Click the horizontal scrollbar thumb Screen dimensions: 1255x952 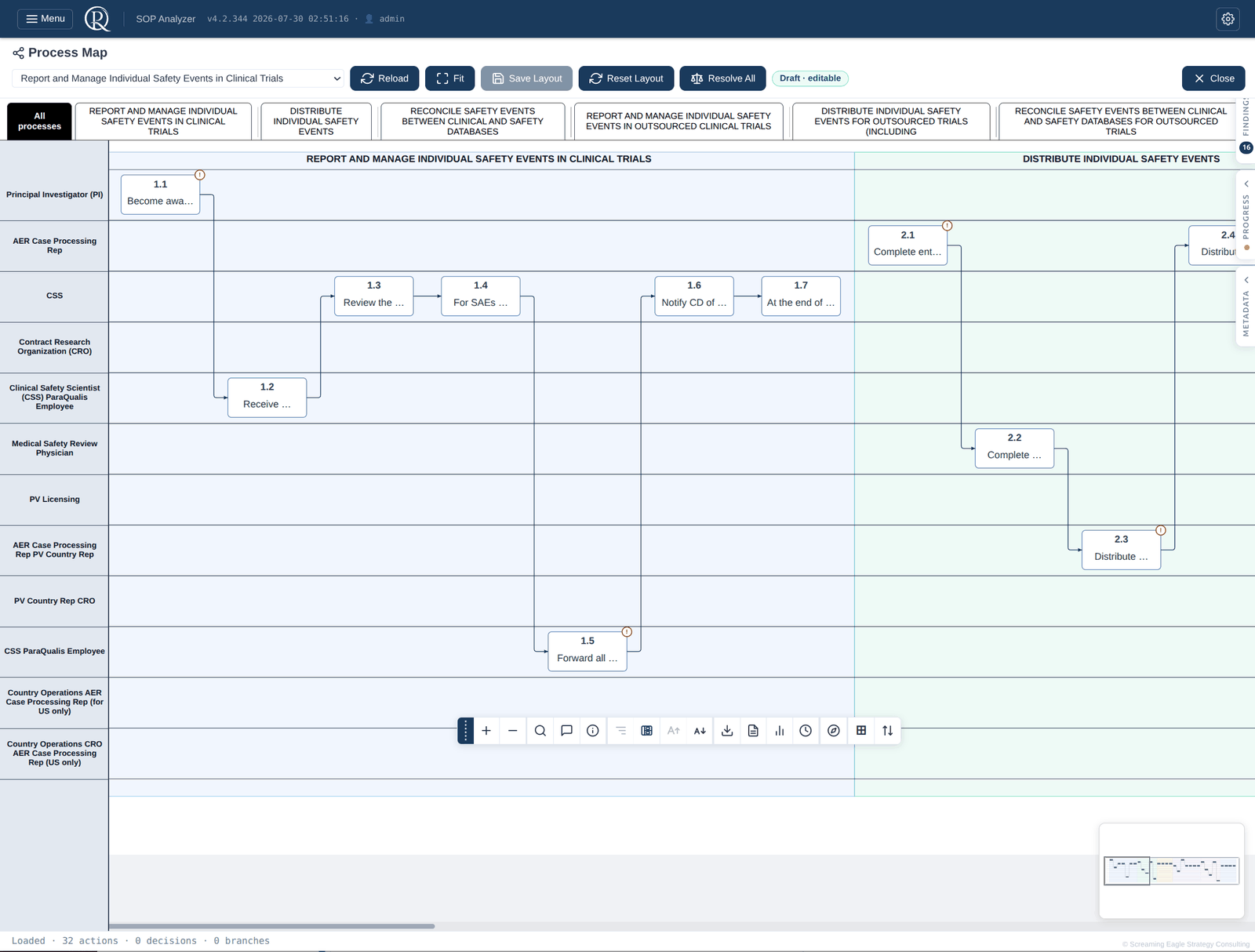[271, 926]
